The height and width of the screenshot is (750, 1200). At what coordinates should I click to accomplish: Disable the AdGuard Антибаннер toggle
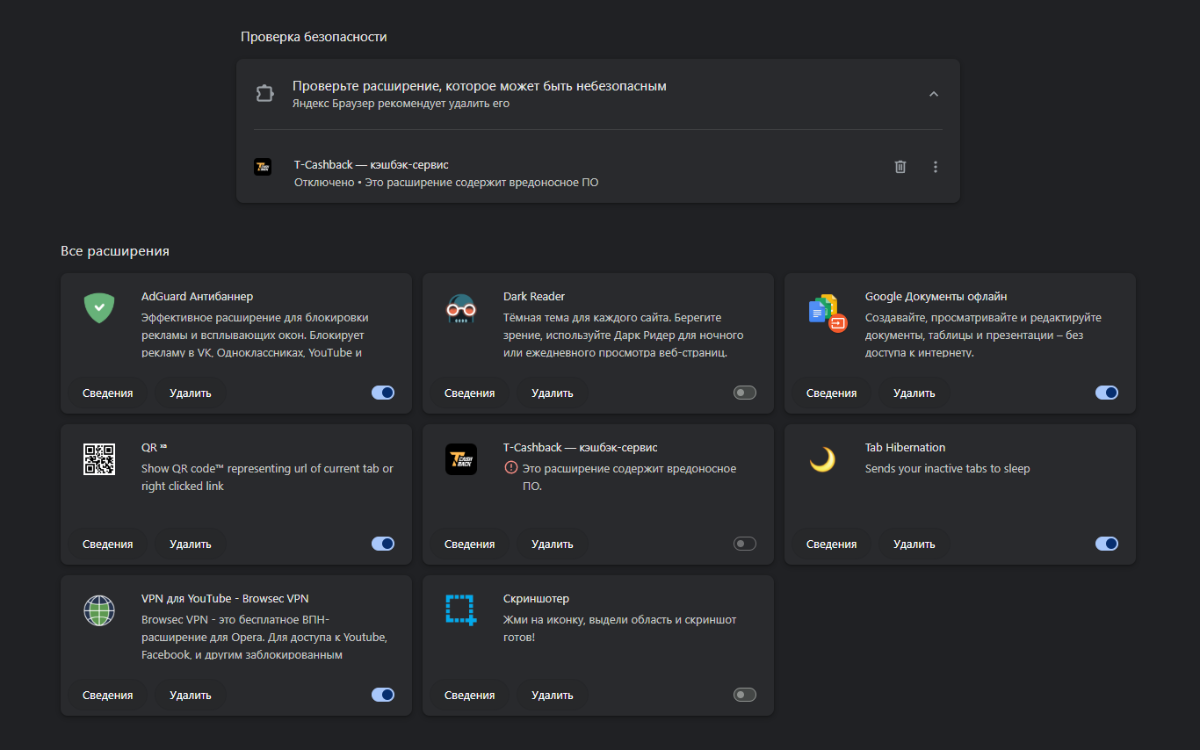point(383,393)
